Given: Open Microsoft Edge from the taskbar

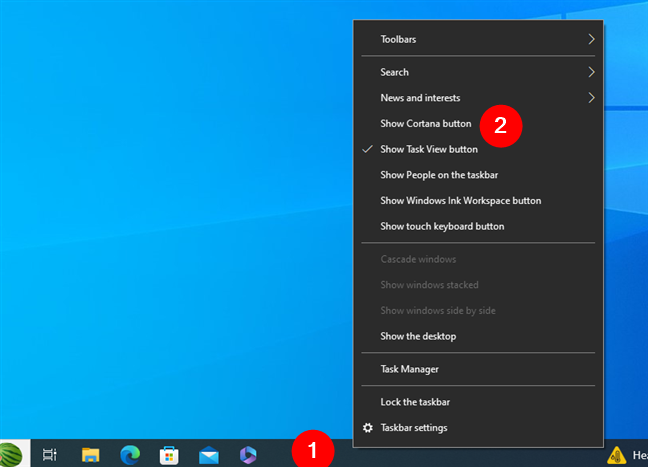Looking at the screenshot, I should coord(130,455).
